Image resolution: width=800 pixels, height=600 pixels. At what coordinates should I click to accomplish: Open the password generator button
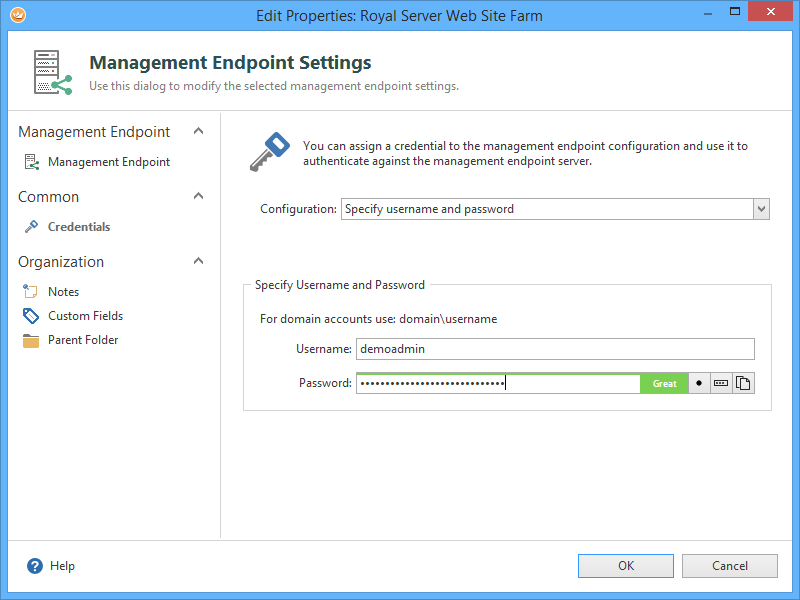click(721, 383)
